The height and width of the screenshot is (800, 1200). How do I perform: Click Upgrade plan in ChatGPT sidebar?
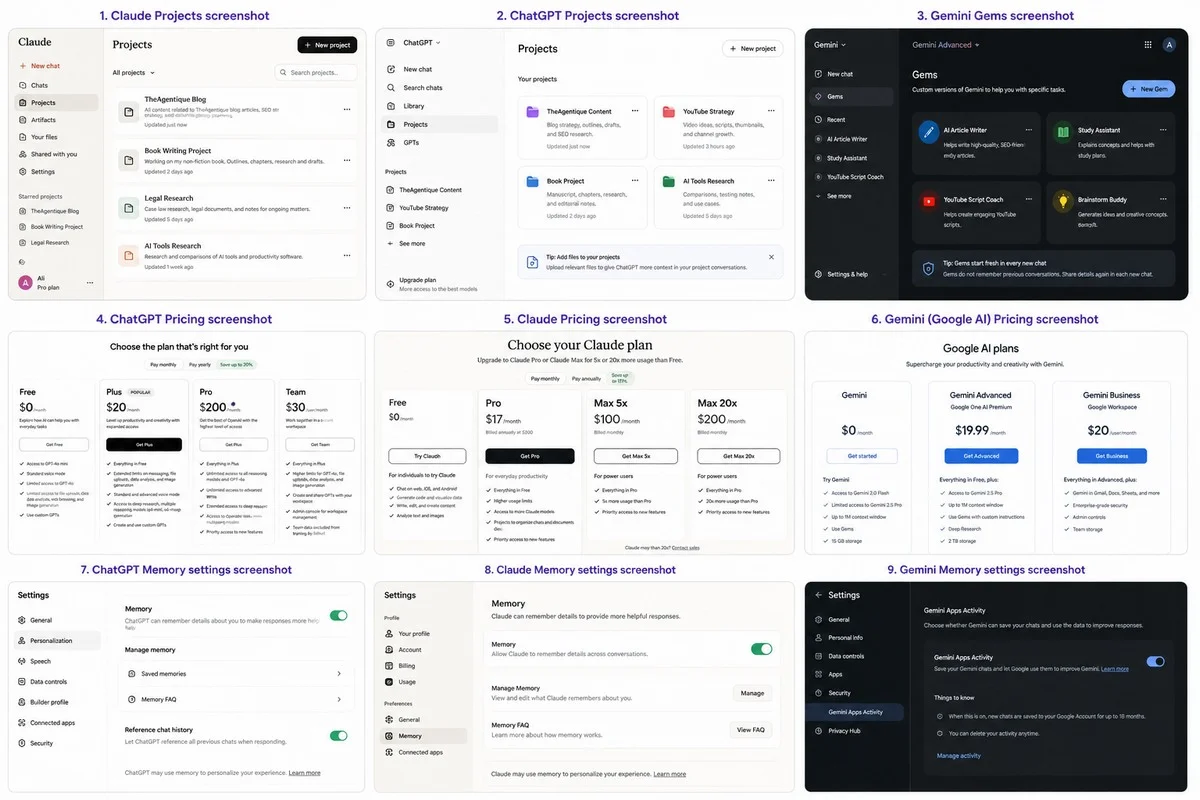417,280
